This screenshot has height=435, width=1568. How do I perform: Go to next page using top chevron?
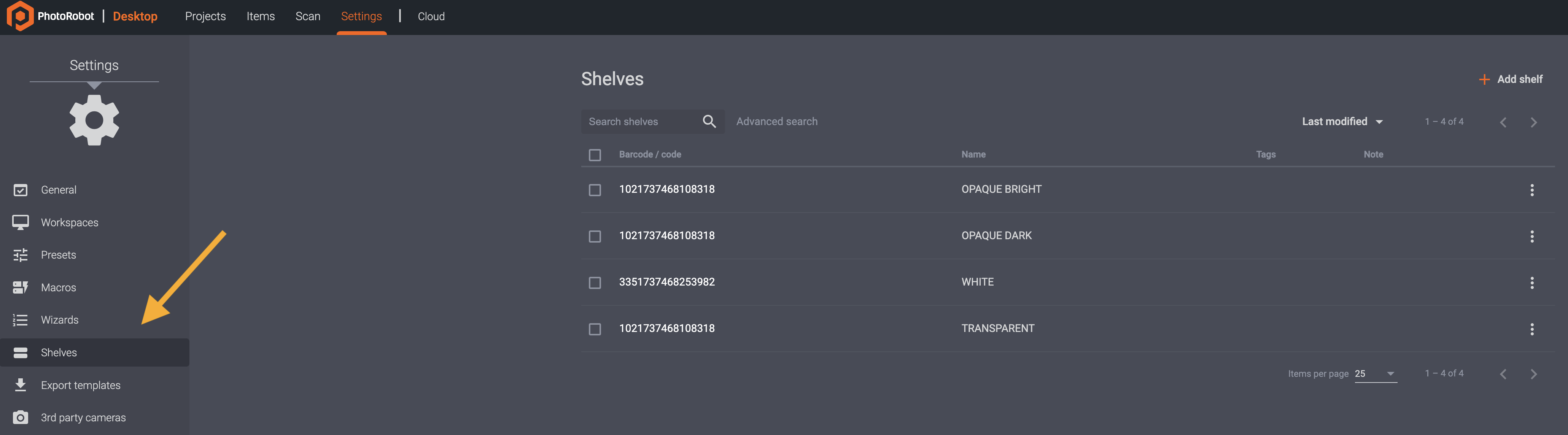pyautogui.click(x=1533, y=122)
